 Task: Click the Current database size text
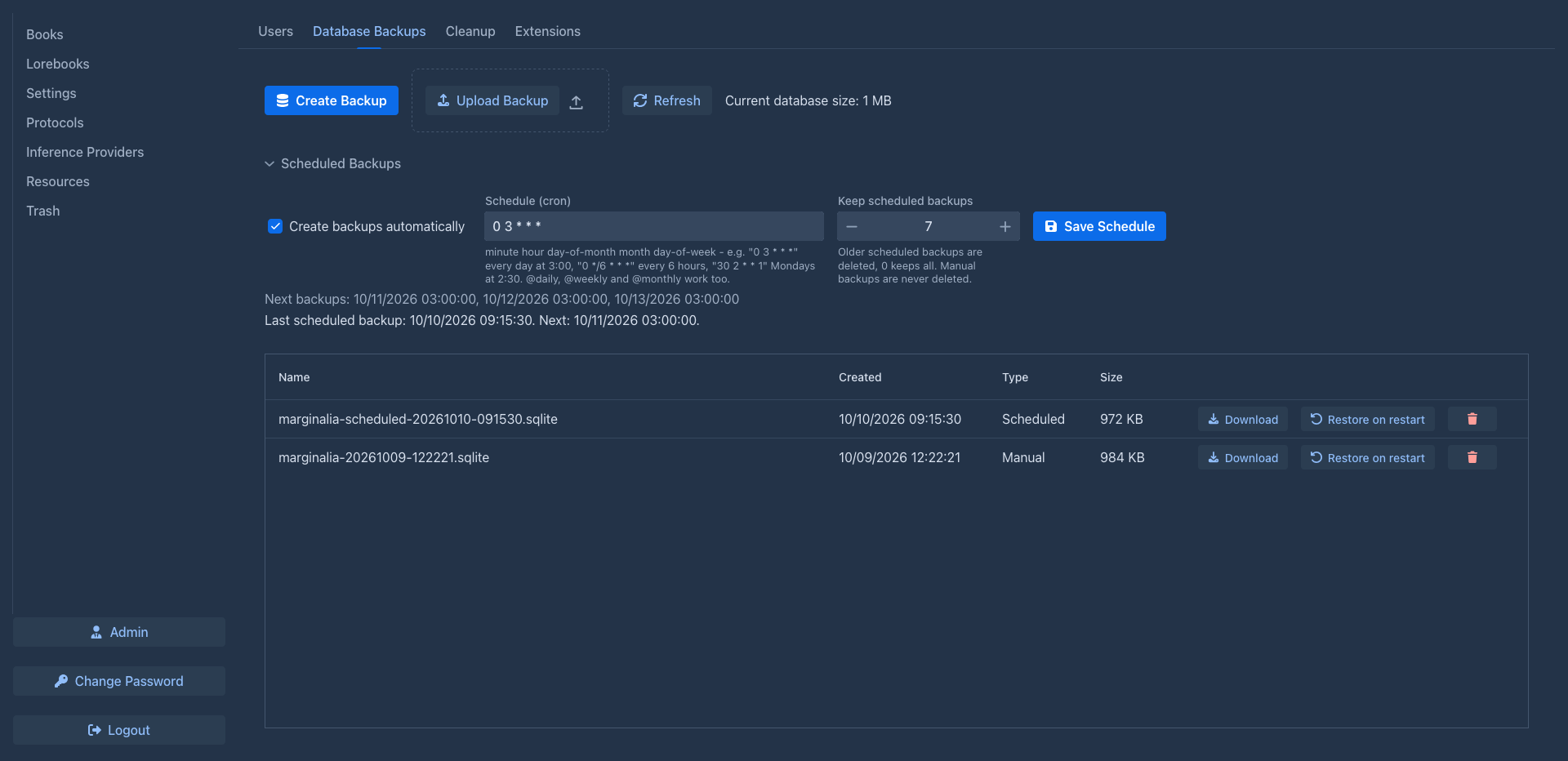click(808, 100)
